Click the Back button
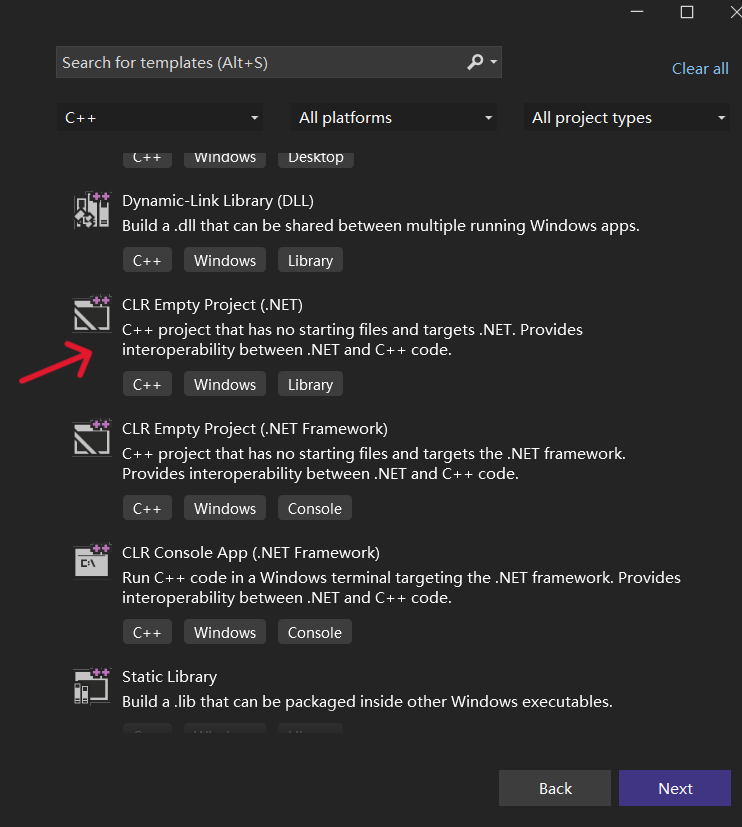Viewport: 742px width, 827px height. [554, 788]
